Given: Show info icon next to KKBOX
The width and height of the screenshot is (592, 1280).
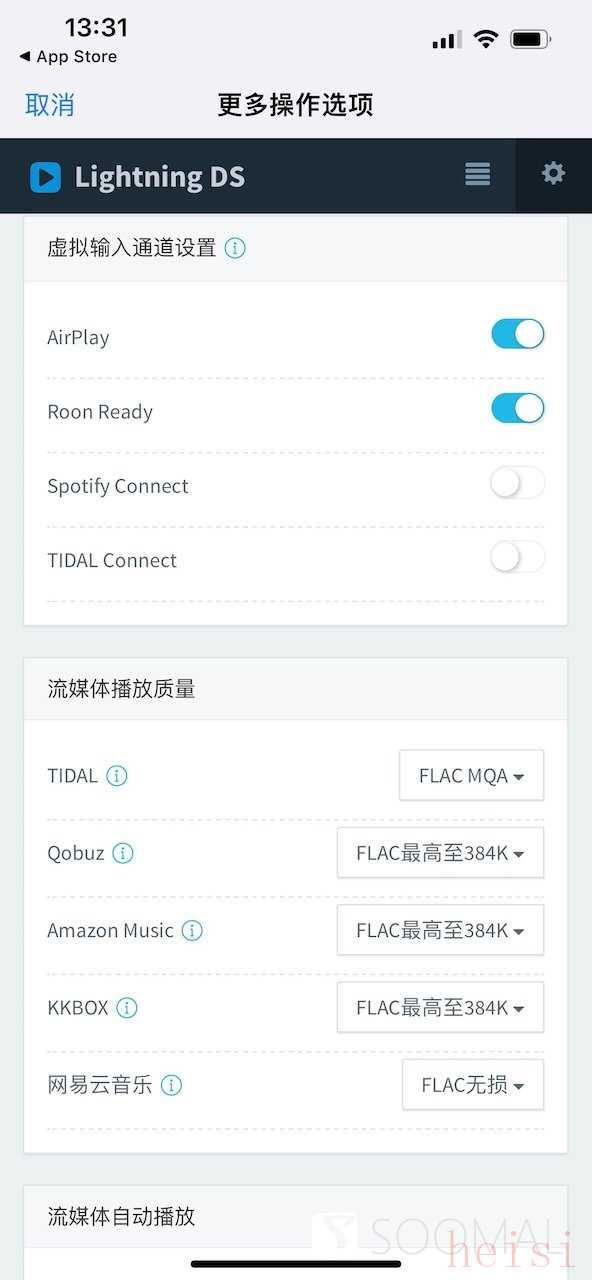Looking at the screenshot, I should [x=127, y=1008].
